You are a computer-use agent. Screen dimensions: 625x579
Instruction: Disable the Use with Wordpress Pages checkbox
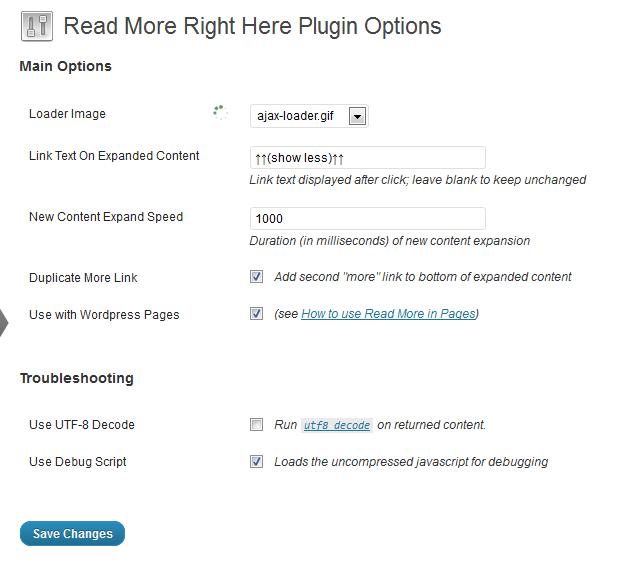tap(257, 314)
